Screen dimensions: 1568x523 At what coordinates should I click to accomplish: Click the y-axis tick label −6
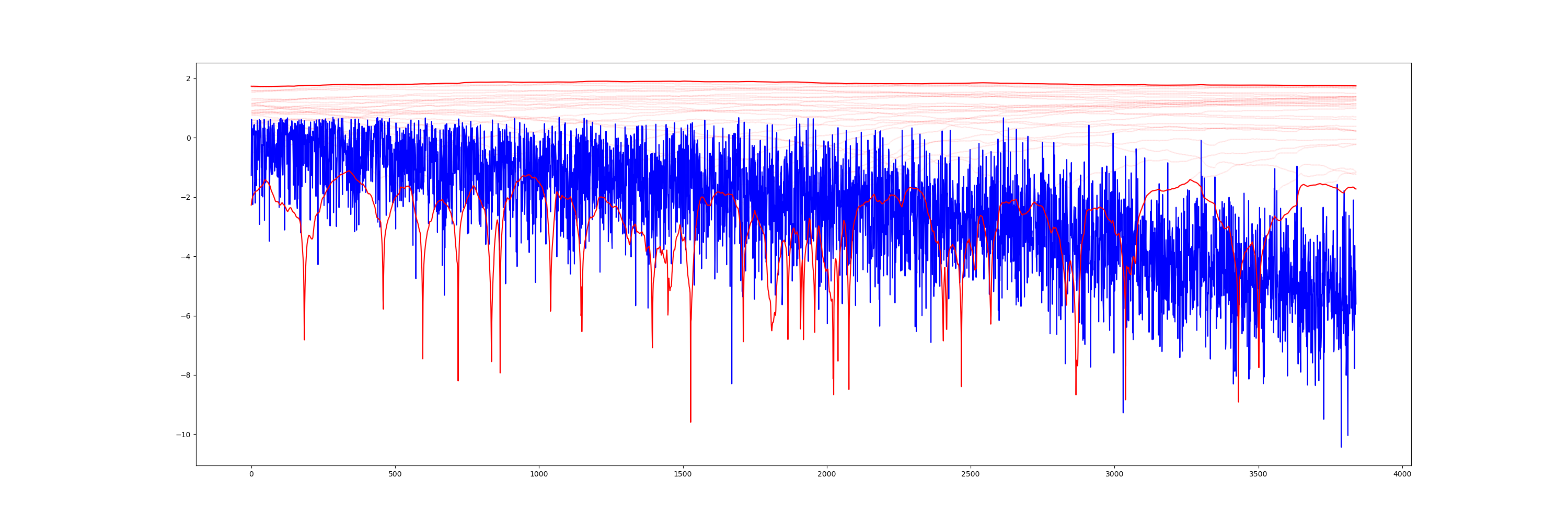186,316
